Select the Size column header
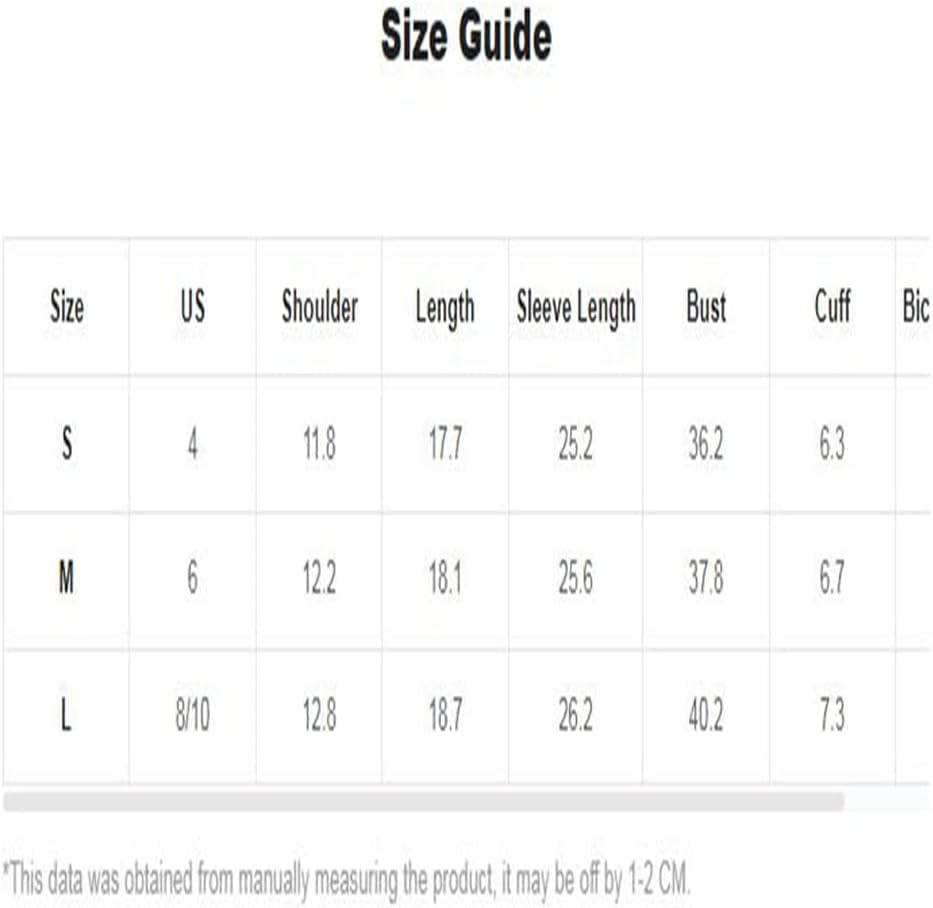The width and height of the screenshot is (933, 908). tap(67, 307)
